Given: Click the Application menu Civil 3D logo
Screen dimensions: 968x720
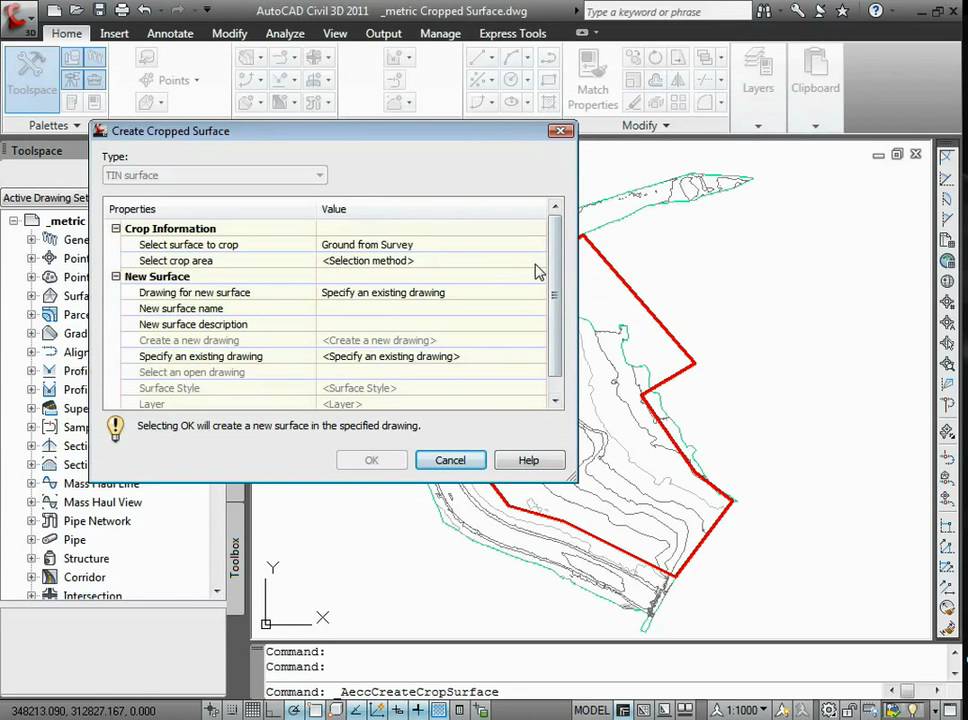Looking at the screenshot, I should pos(19,19).
